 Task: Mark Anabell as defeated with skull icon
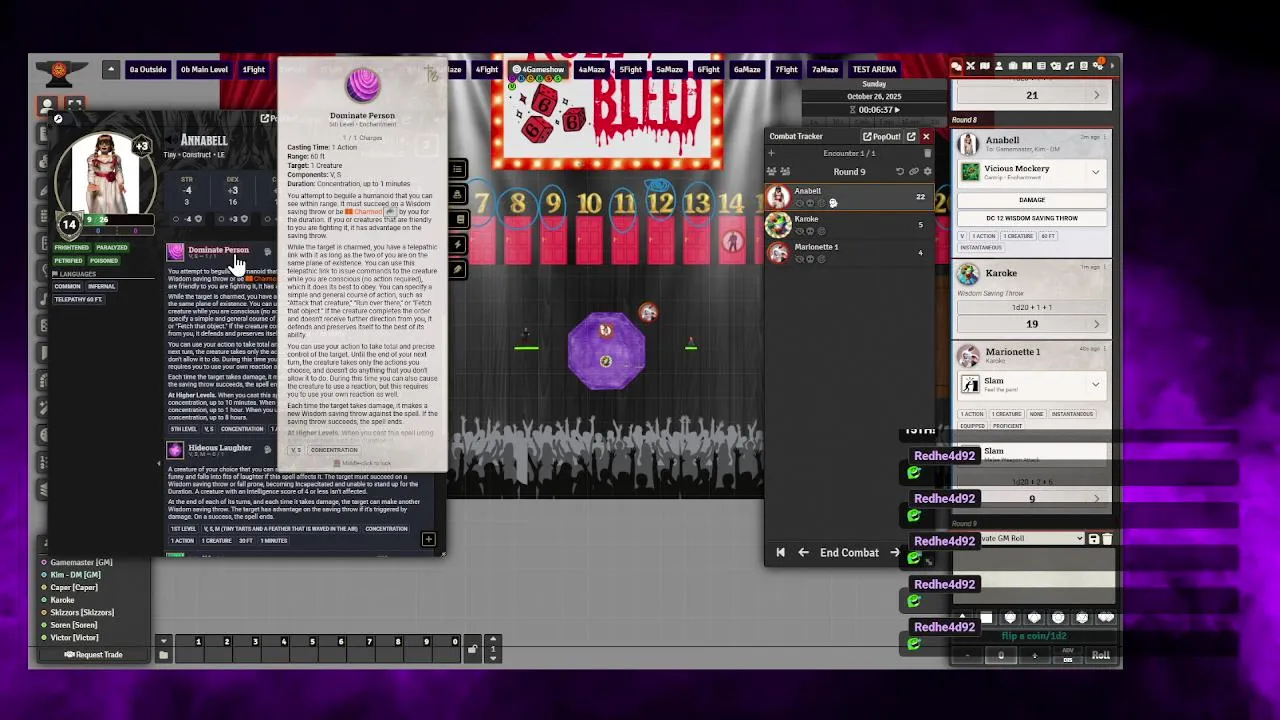[810, 203]
